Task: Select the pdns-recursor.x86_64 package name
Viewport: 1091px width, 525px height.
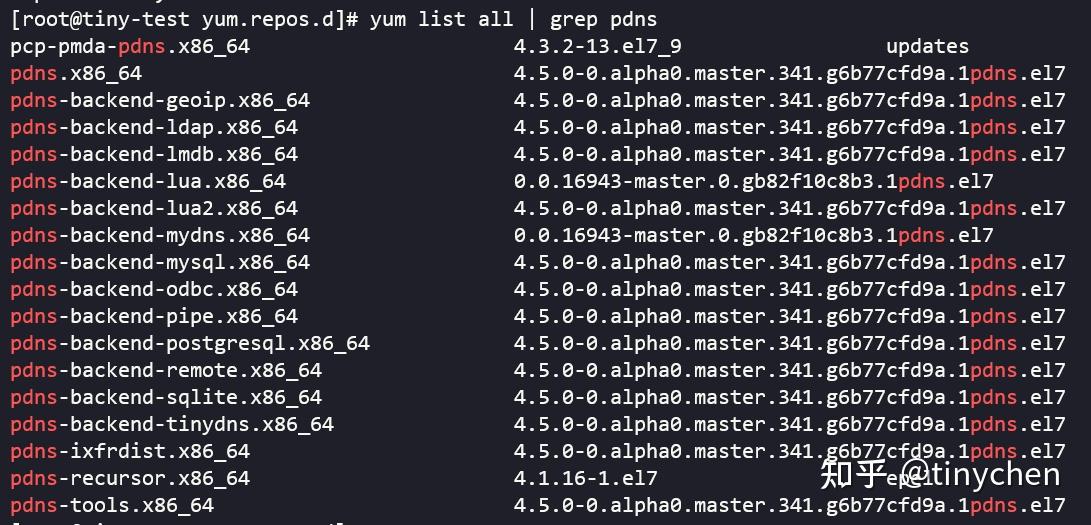Action: pos(130,479)
